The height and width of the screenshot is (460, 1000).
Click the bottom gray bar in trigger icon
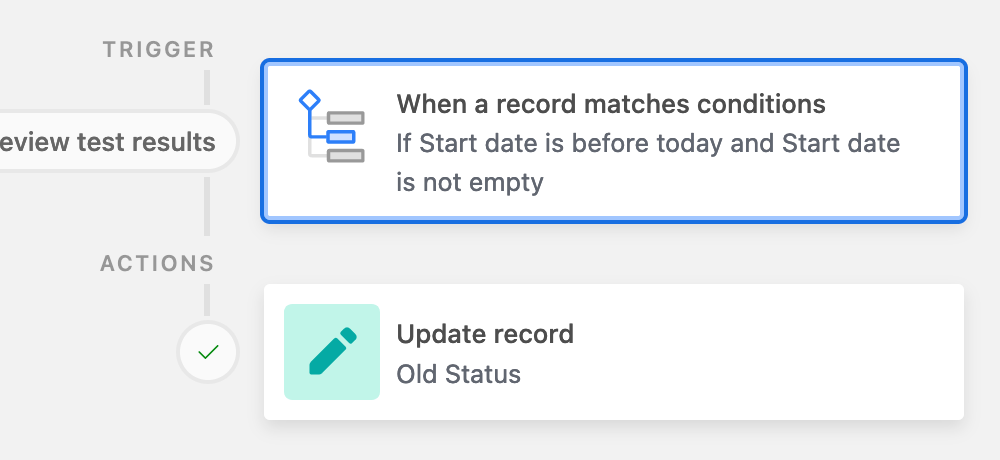pos(345,155)
